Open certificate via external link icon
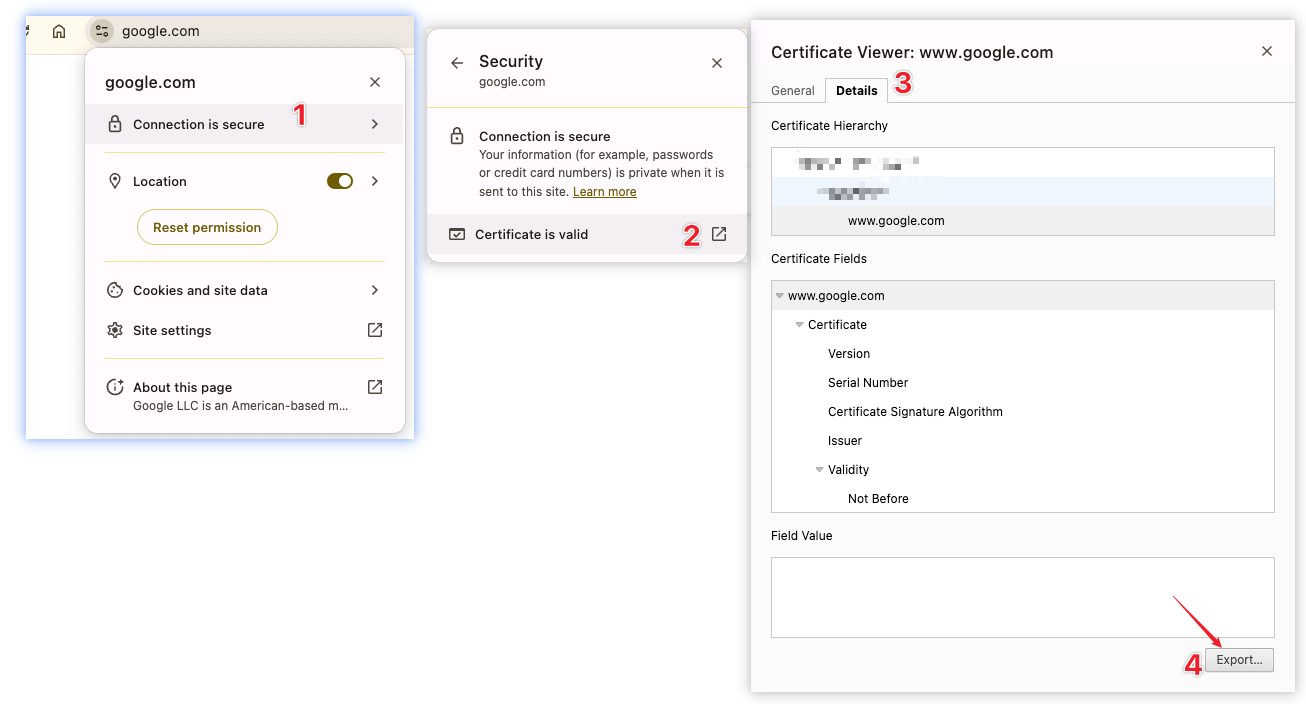 click(719, 234)
